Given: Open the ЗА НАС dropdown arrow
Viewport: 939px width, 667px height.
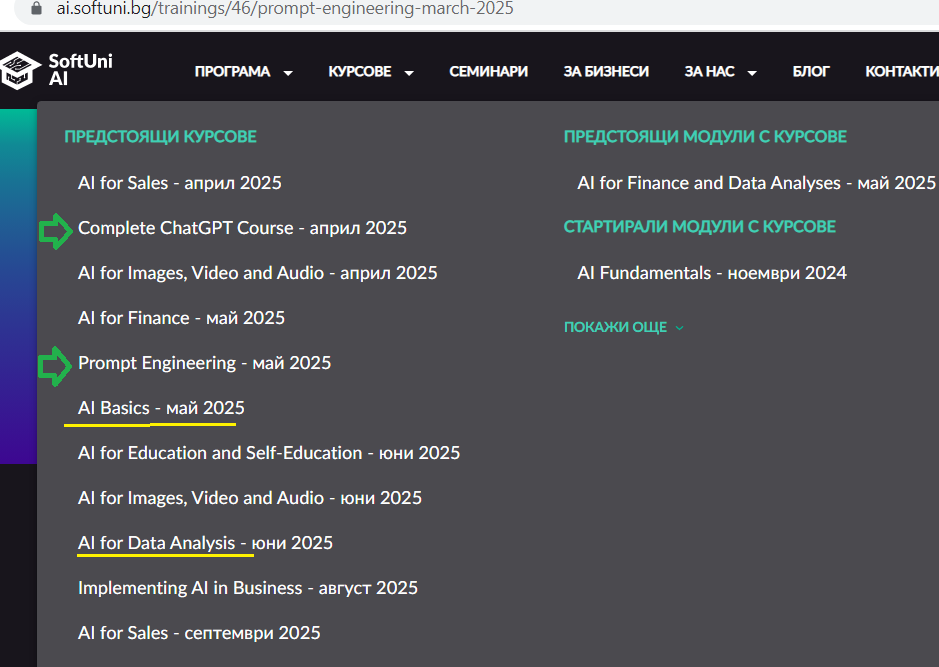Looking at the screenshot, I should [752, 73].
